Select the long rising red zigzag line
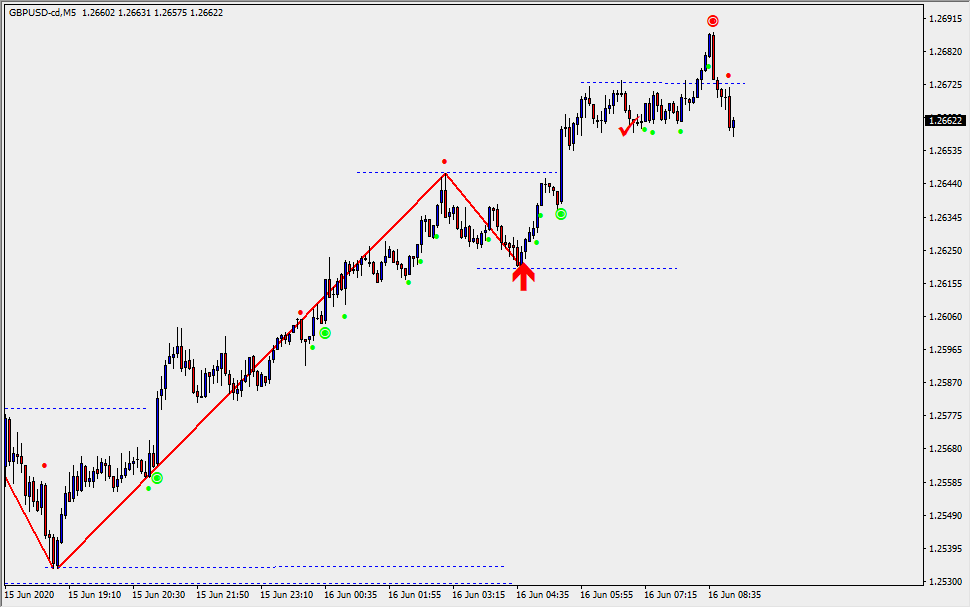971x608 pixels. pyautogui.click(x=250, y=371)
